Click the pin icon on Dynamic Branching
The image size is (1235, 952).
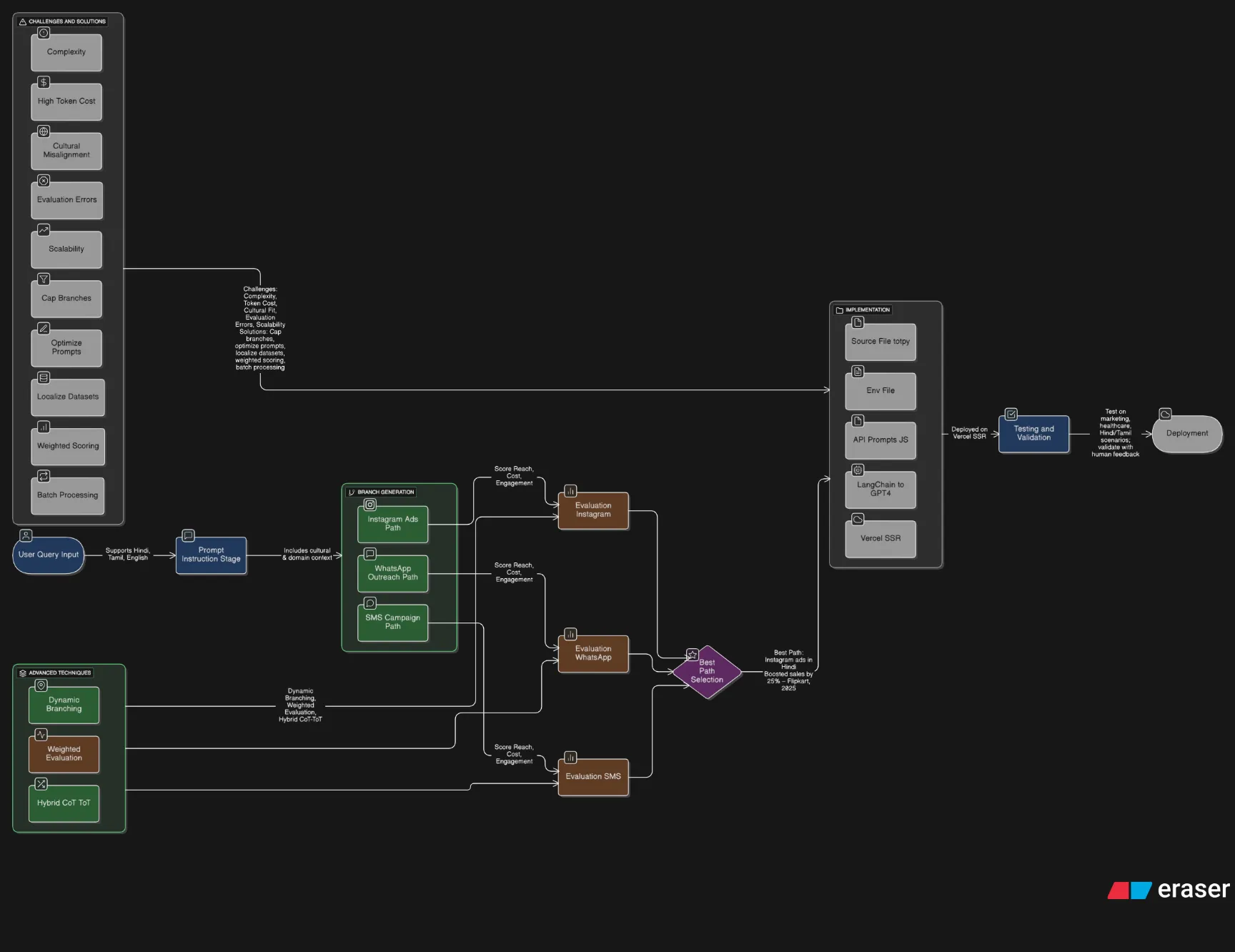click(x=41, y=685)
